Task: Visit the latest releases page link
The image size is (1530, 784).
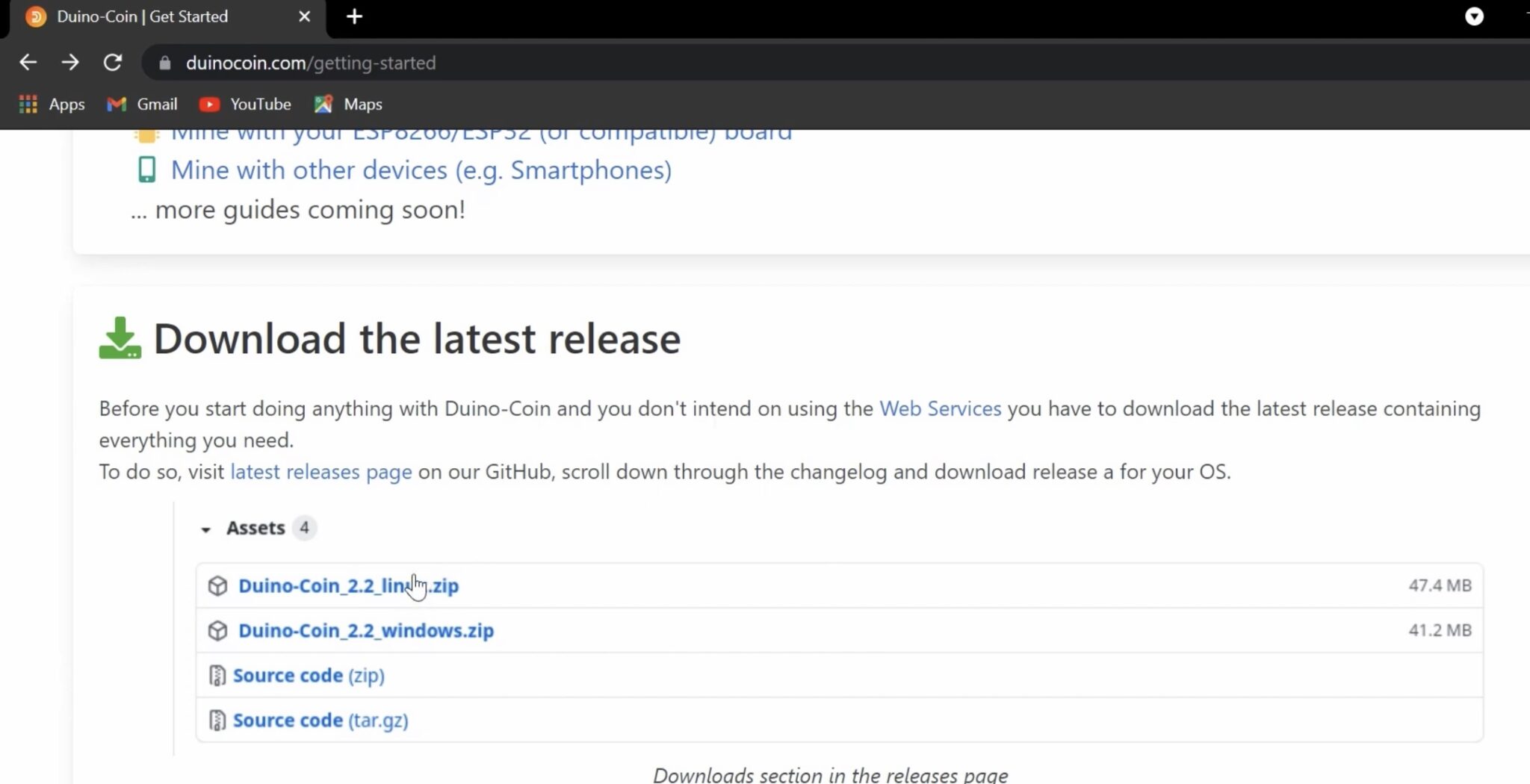Action: click(x=320, y=472)
